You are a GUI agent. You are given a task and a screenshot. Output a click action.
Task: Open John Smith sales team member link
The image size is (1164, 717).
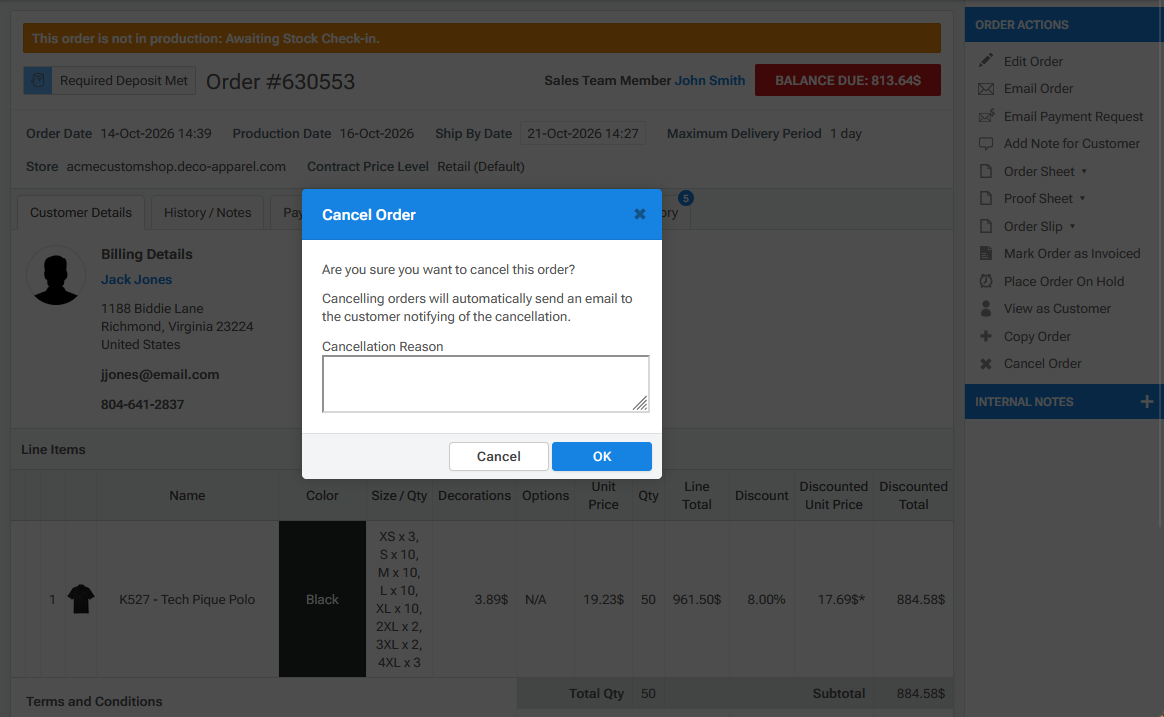click(x=709, y=80)
